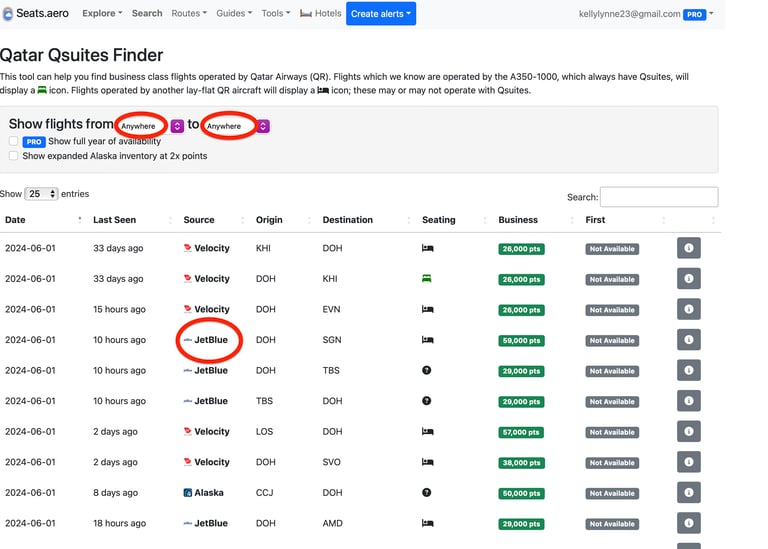The image size is (768, 549).
Task: Expand the Explore menu
Action: tap(102, 13)
